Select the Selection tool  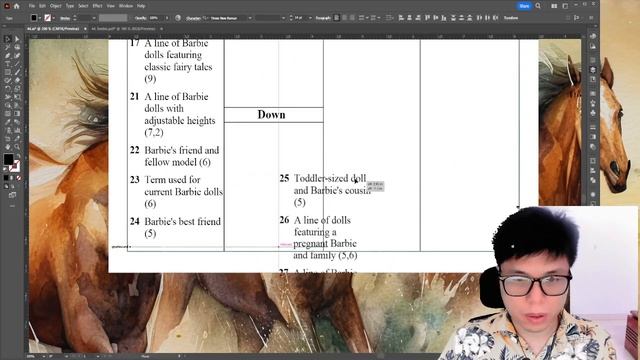coord(7,39)
